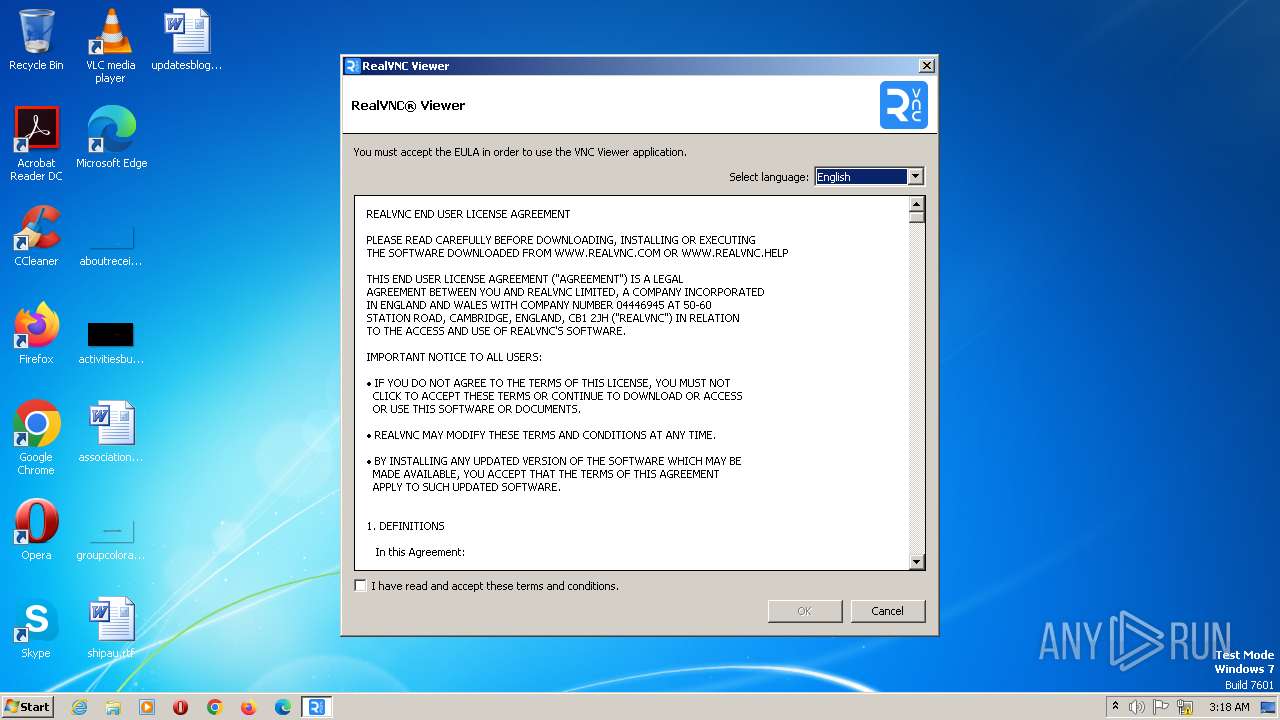The image size is (1280, 720).
Task: Open Acrobat Reader DC shortcut
Action: [36, 143]
